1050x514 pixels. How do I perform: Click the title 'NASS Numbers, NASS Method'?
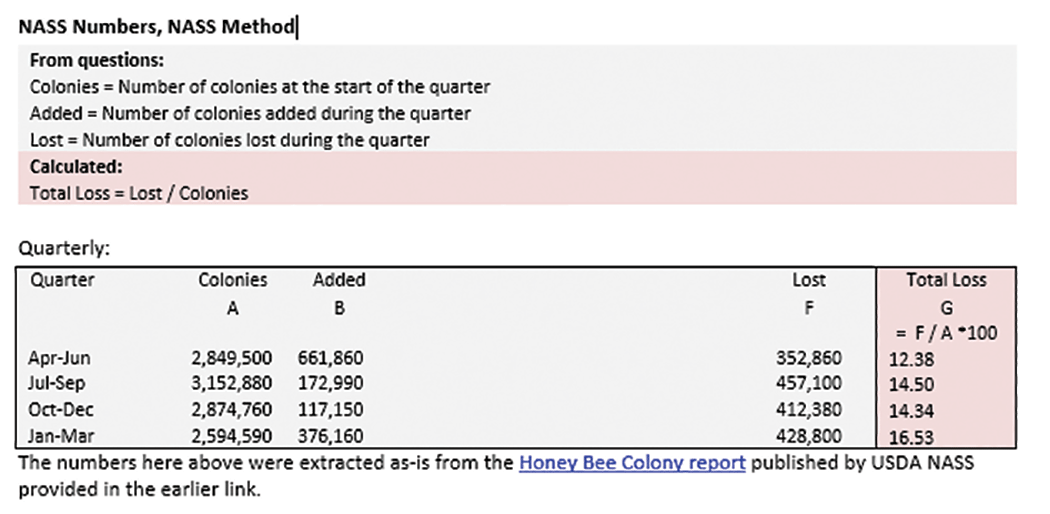tap(156, 27)
